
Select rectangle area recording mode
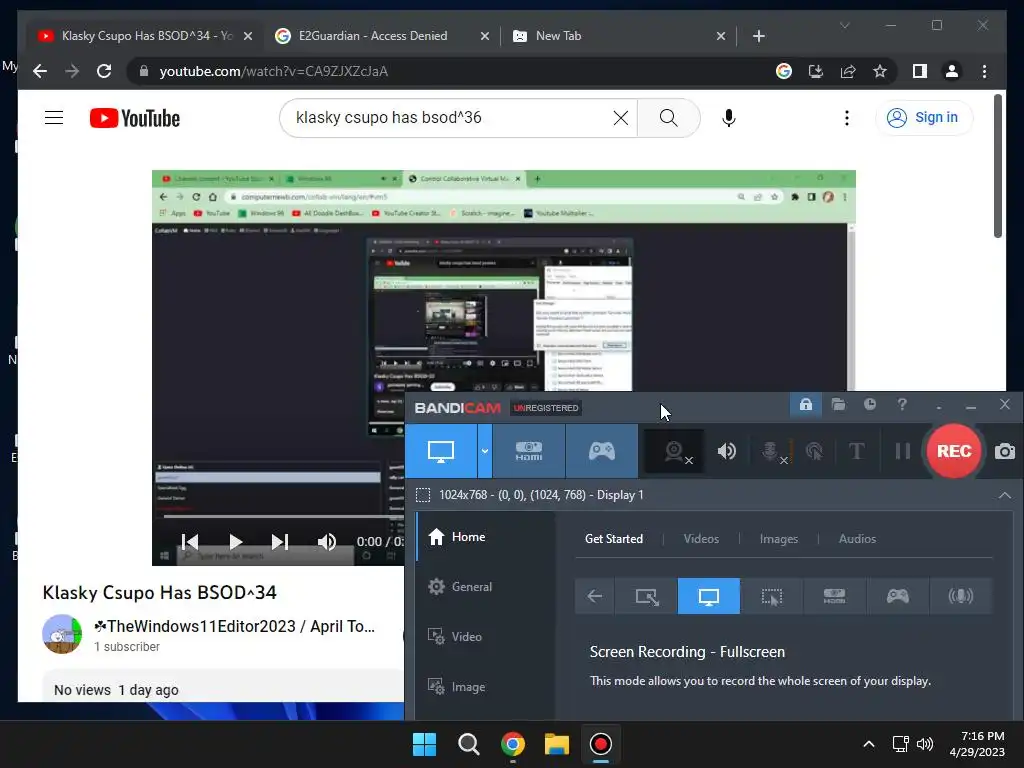647,596
